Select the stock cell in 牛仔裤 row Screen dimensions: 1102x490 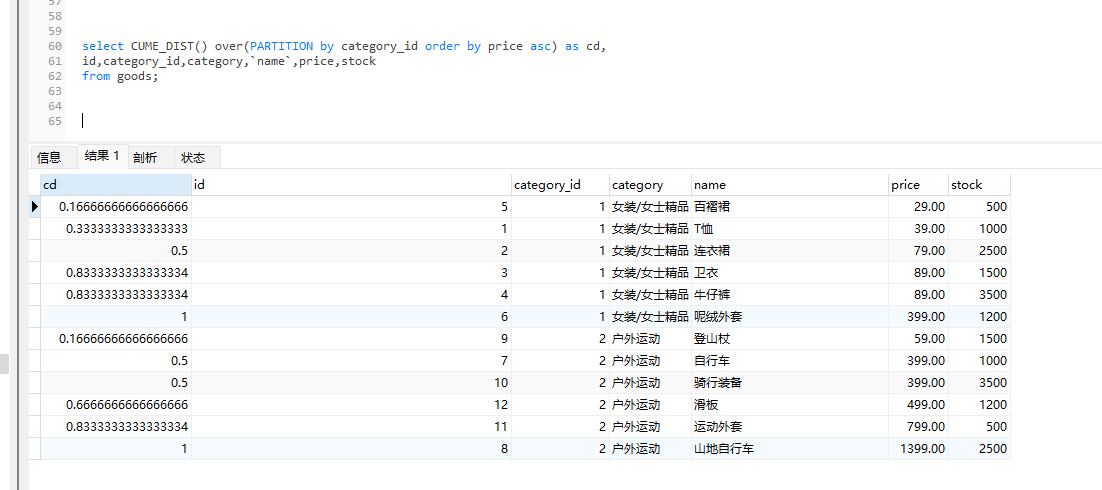click(x=979, y=295)
